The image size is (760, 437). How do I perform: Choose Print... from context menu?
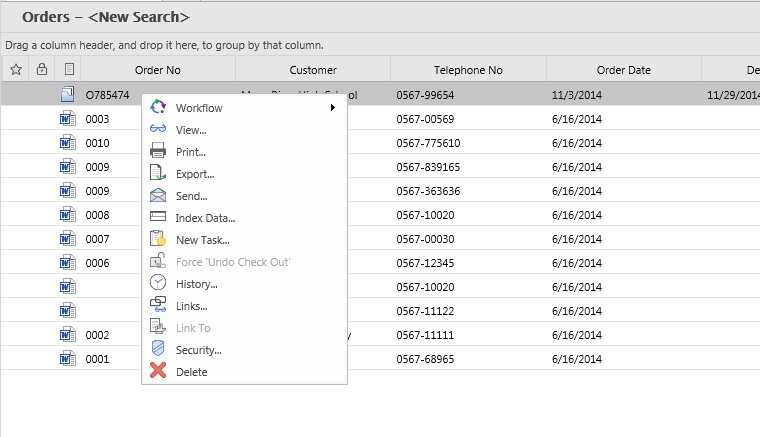[244, 152]
